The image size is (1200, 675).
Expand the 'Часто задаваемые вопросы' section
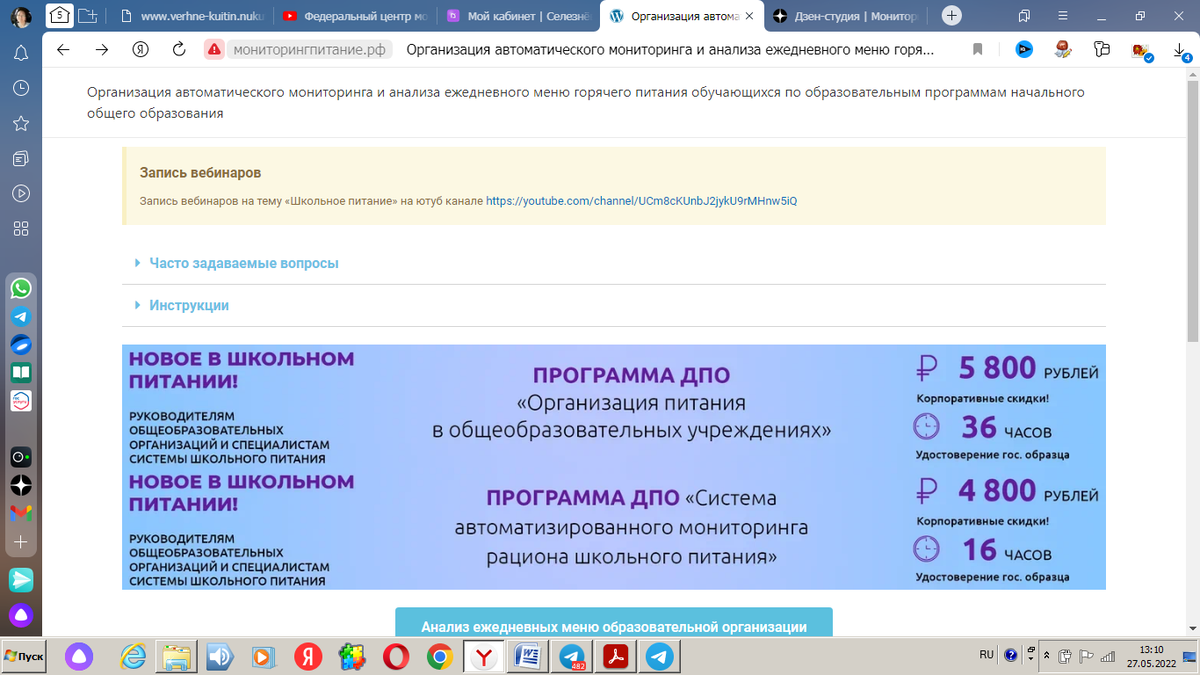[x=243, y=263]
